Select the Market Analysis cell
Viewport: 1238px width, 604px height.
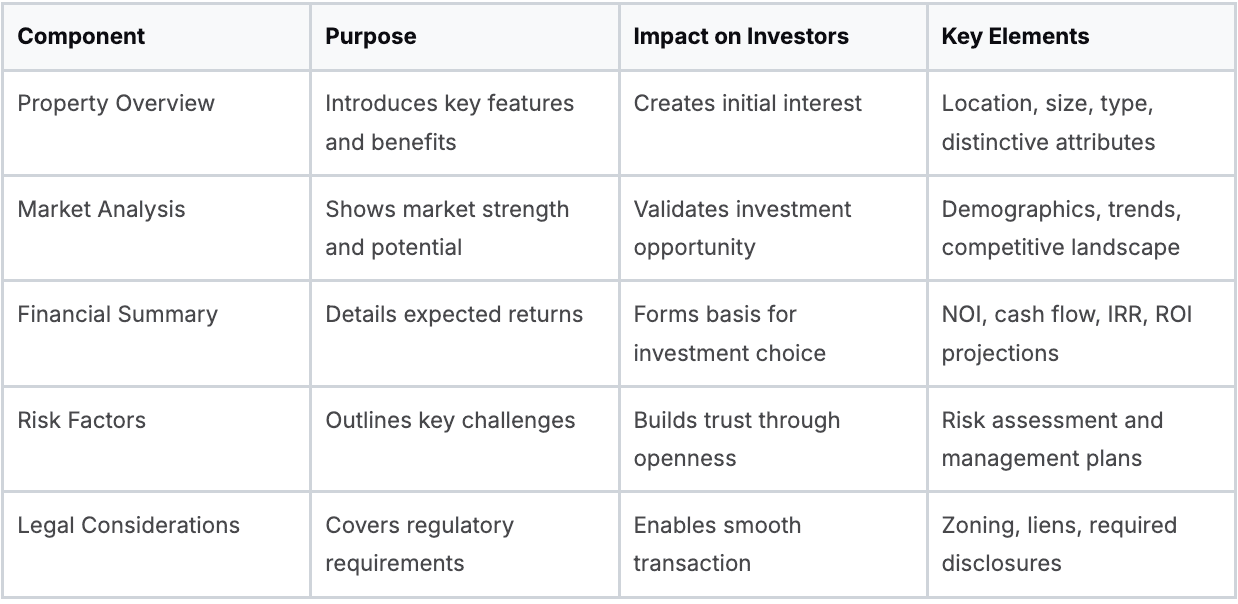[101, 209]
